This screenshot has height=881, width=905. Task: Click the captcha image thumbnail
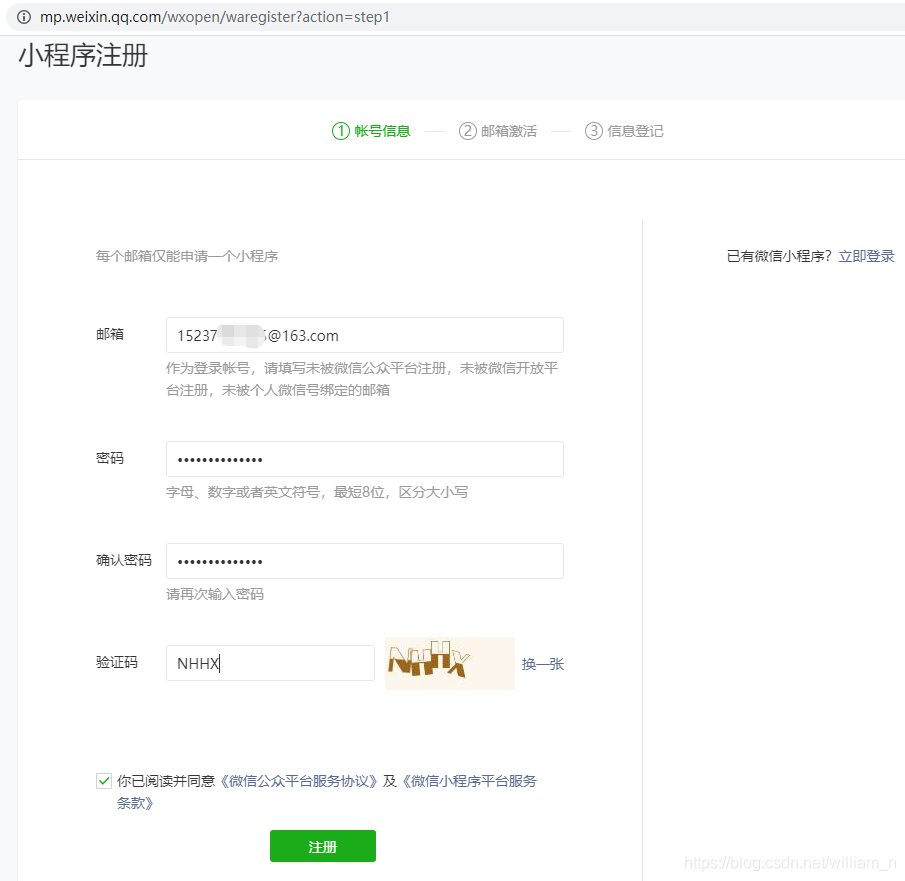450,663
